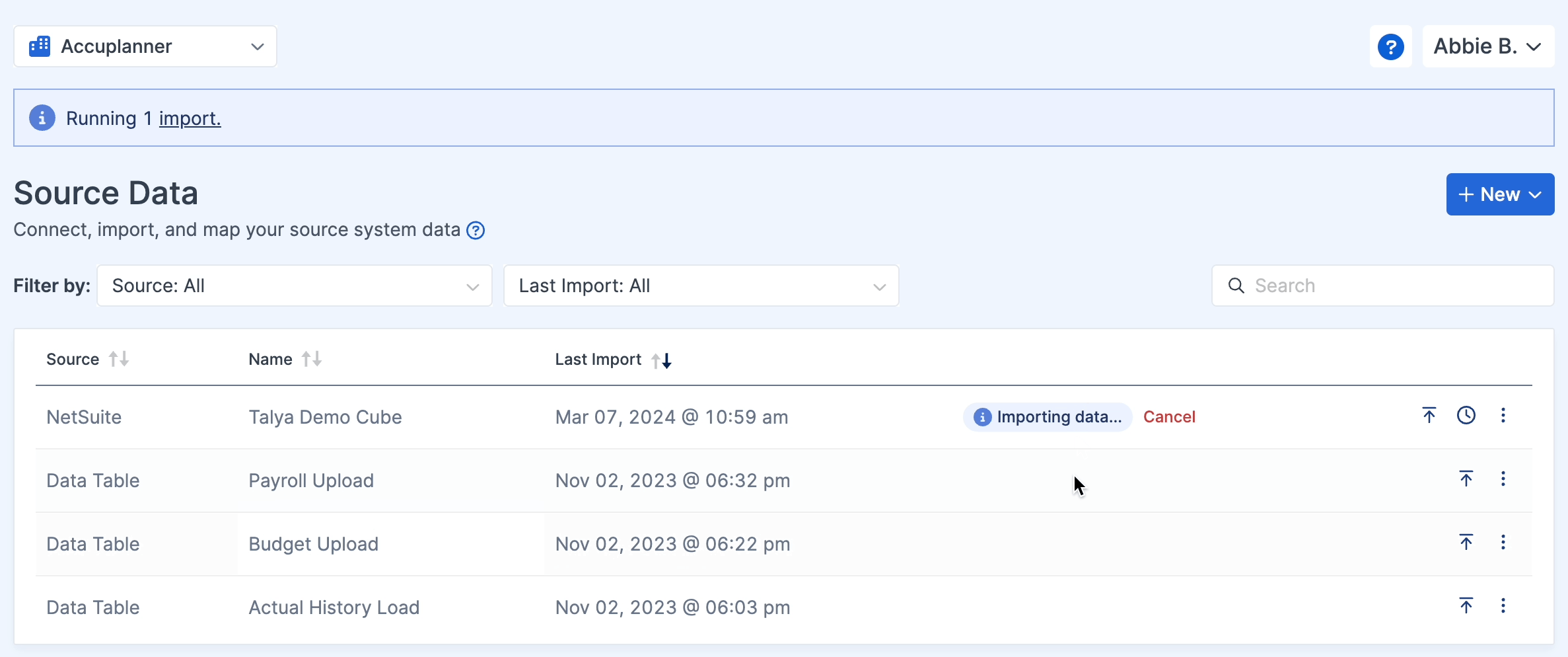Click the help question mark icon
Screen dimensions: 1568x657
(1391, 46)
